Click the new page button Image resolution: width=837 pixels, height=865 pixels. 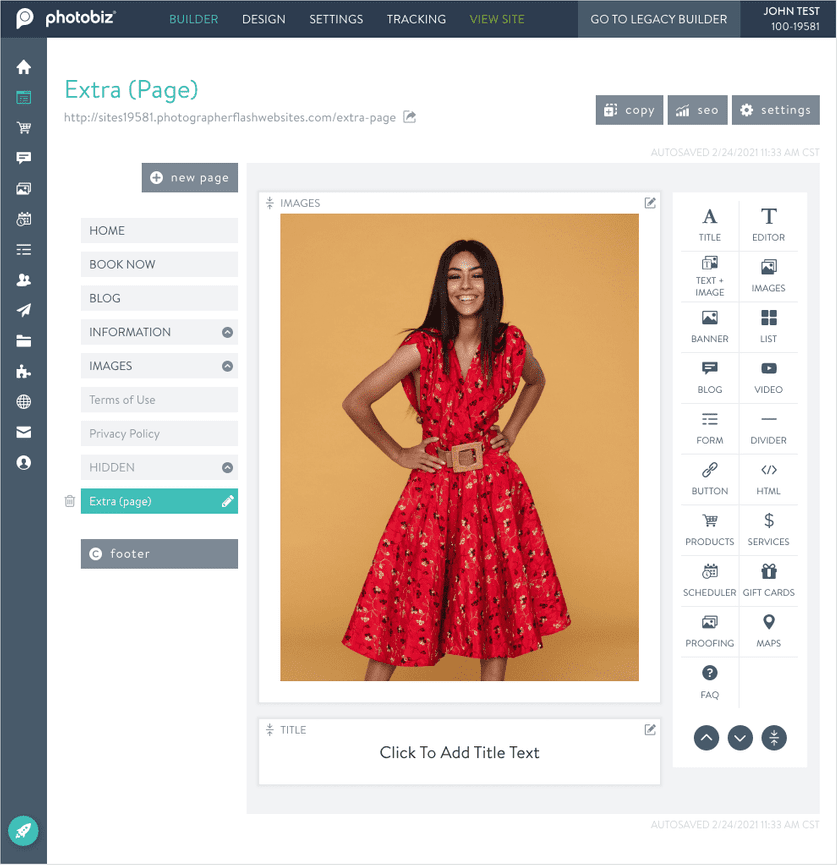tap(190, 178)
